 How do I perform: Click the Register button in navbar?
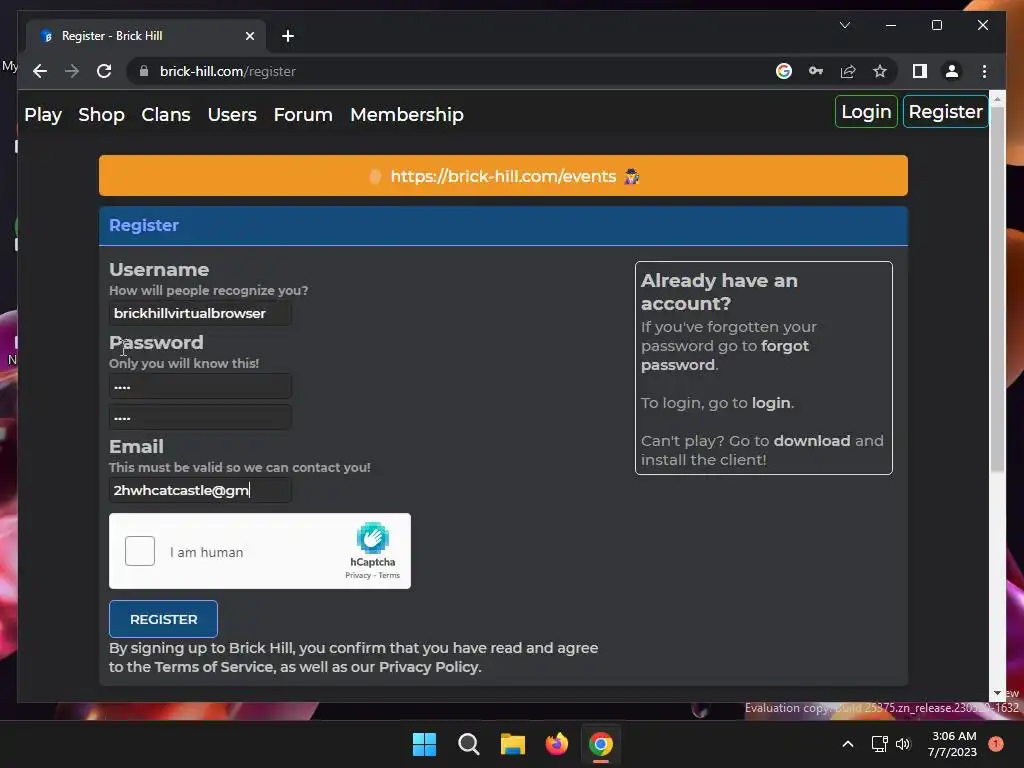click(945, 112)
